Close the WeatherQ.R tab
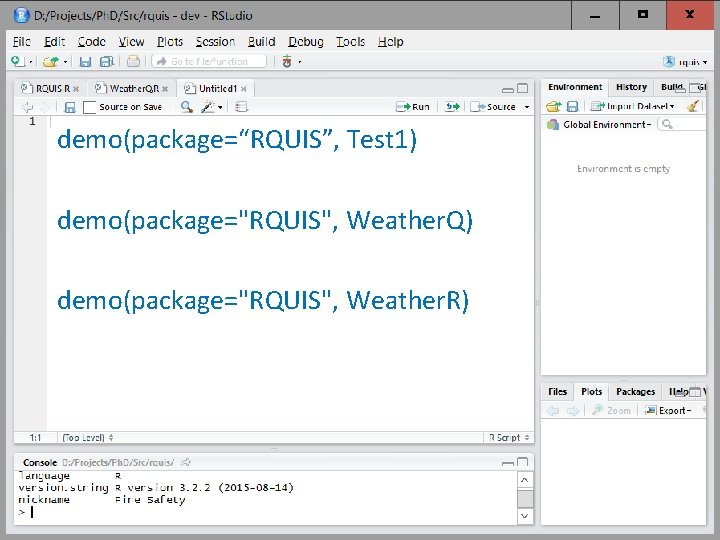The image size is (720, 540). coord(165,89)
